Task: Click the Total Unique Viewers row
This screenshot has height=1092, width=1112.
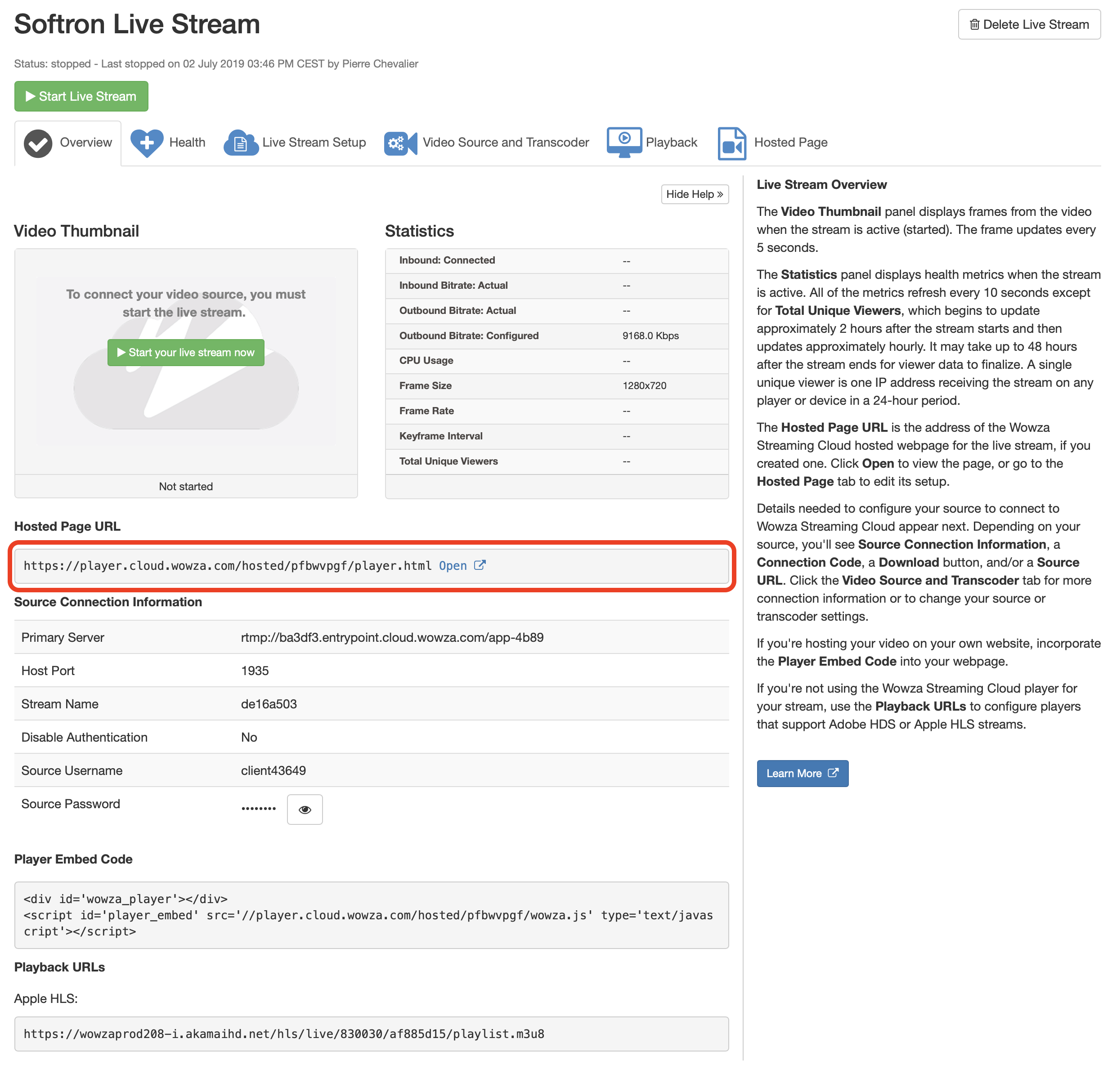Action: [556, 461]
